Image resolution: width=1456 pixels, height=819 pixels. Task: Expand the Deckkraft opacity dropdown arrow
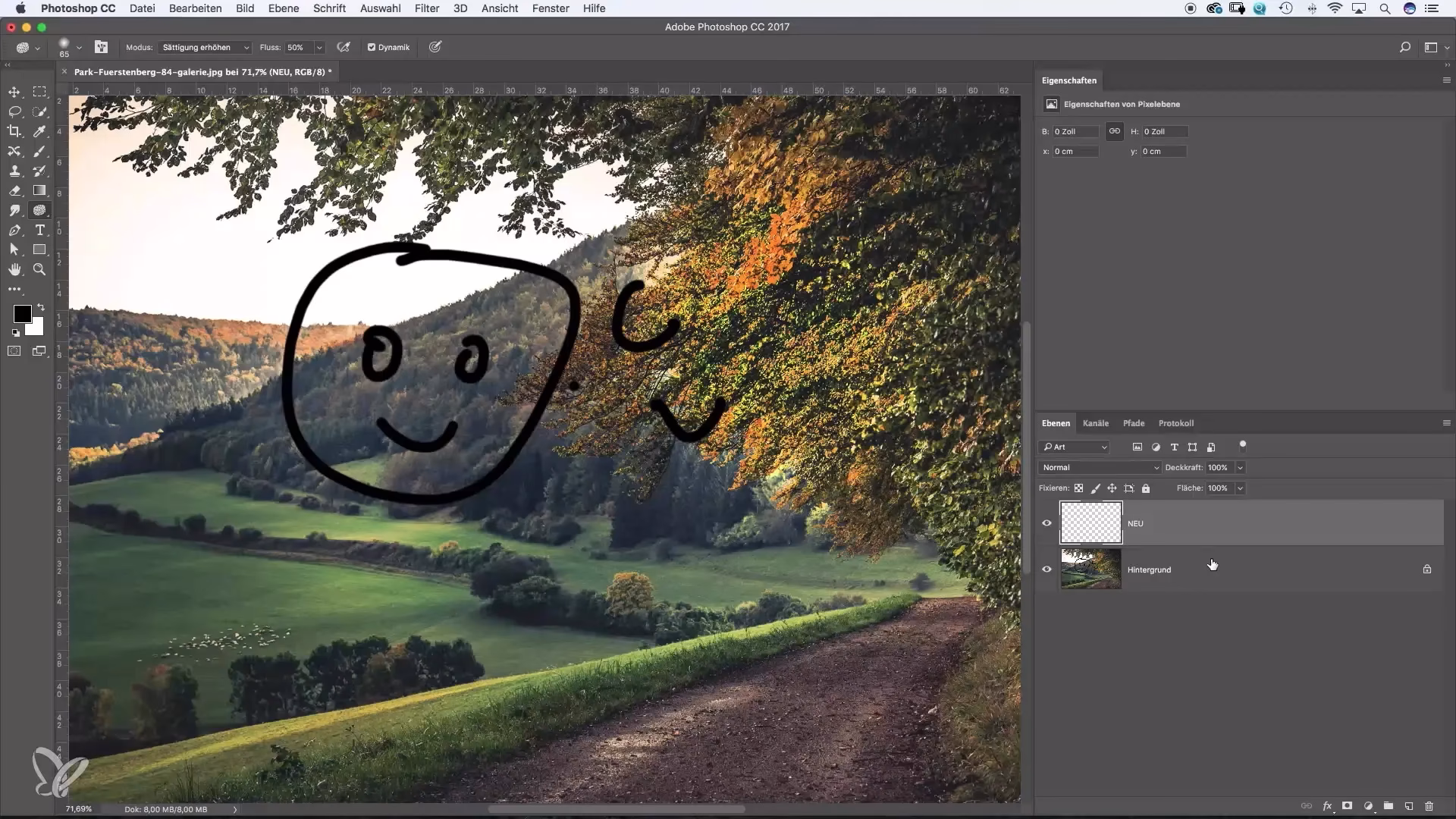pos(1240,468)
